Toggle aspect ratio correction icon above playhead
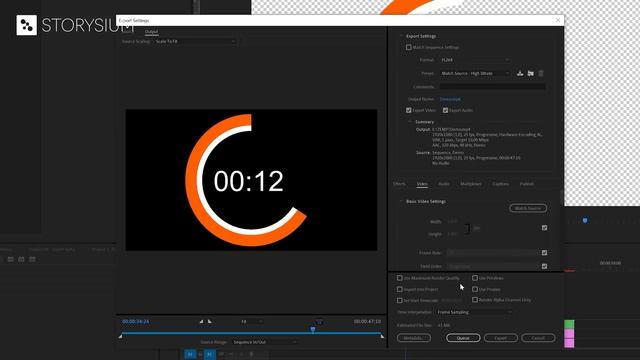The width and height of the screenshot is (640, 360). pyautogui.click(x=319, y=322)
